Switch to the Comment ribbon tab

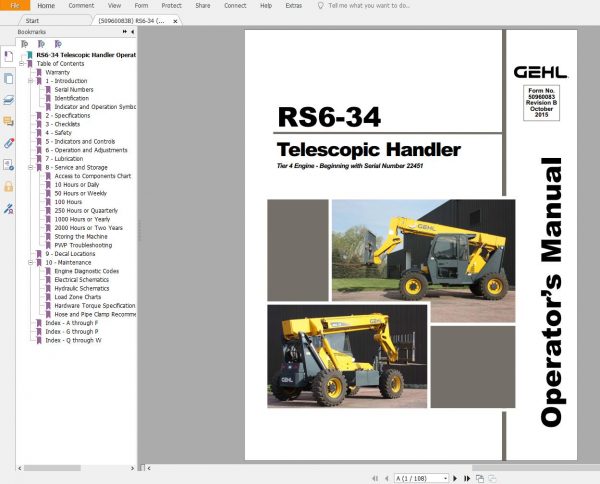click(81, 5)
